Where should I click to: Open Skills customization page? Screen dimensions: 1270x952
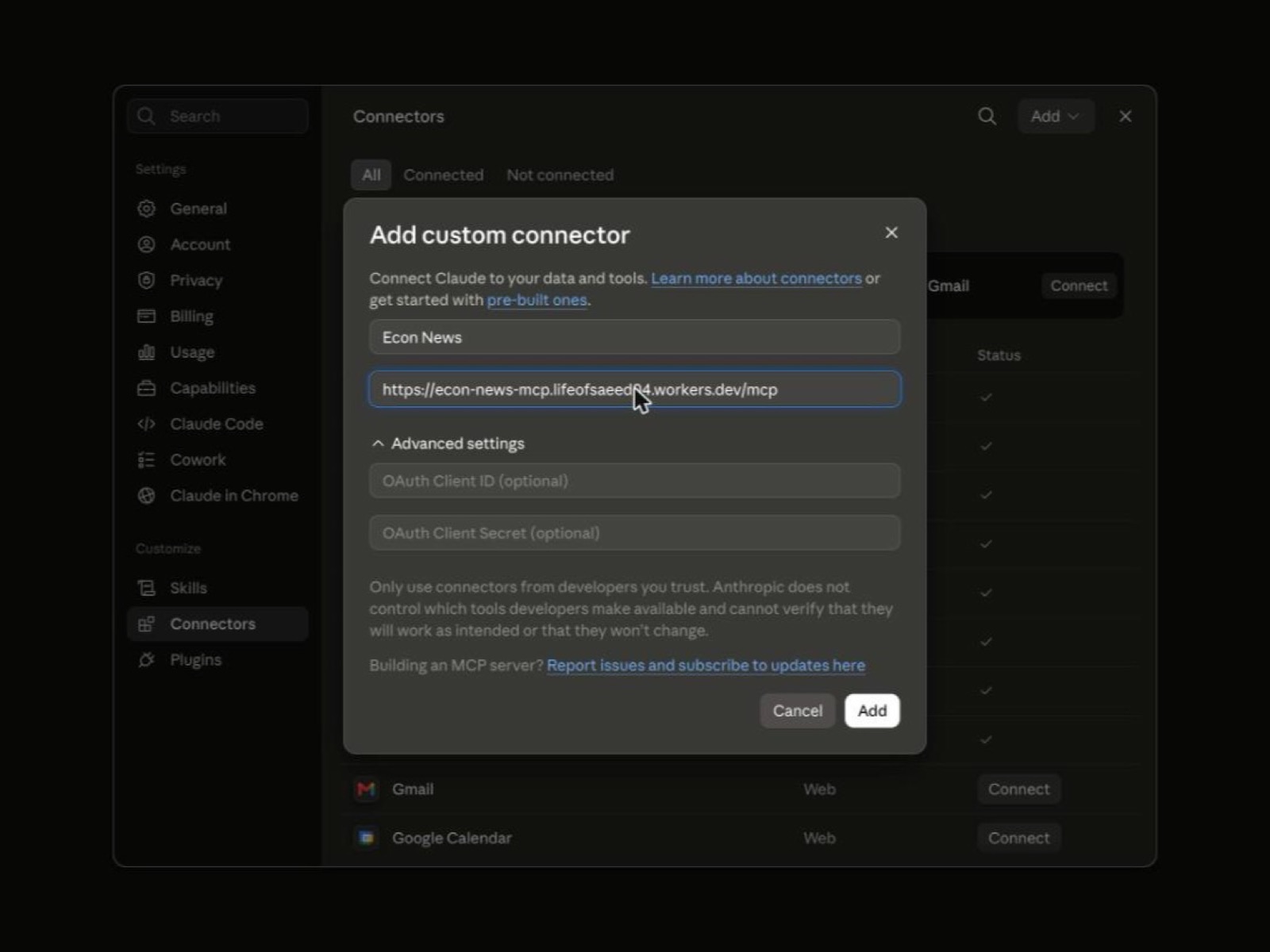click(217, 588)
